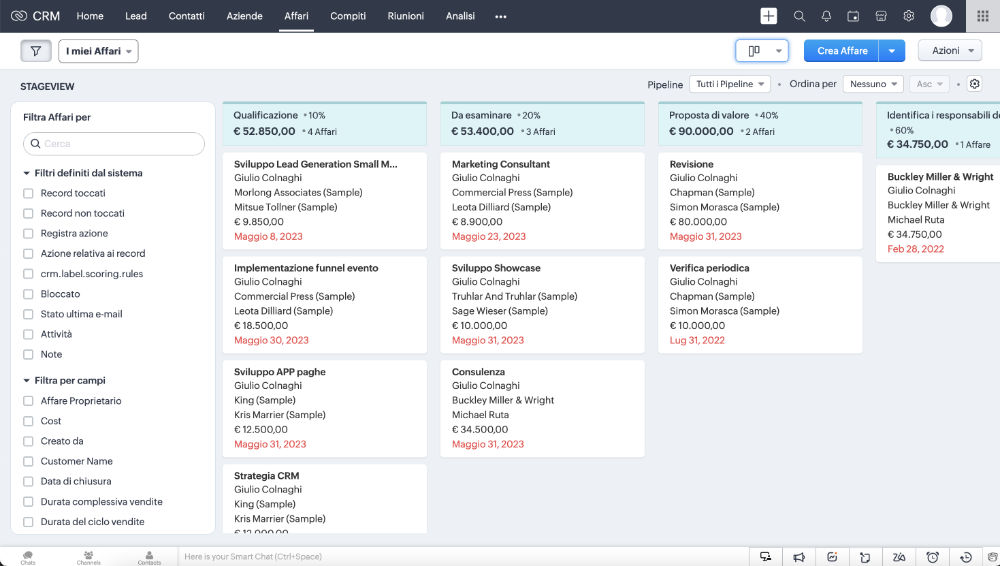Open the search magnifier icon in header
The image size is (1000, 566).
[x=799, y=16]
